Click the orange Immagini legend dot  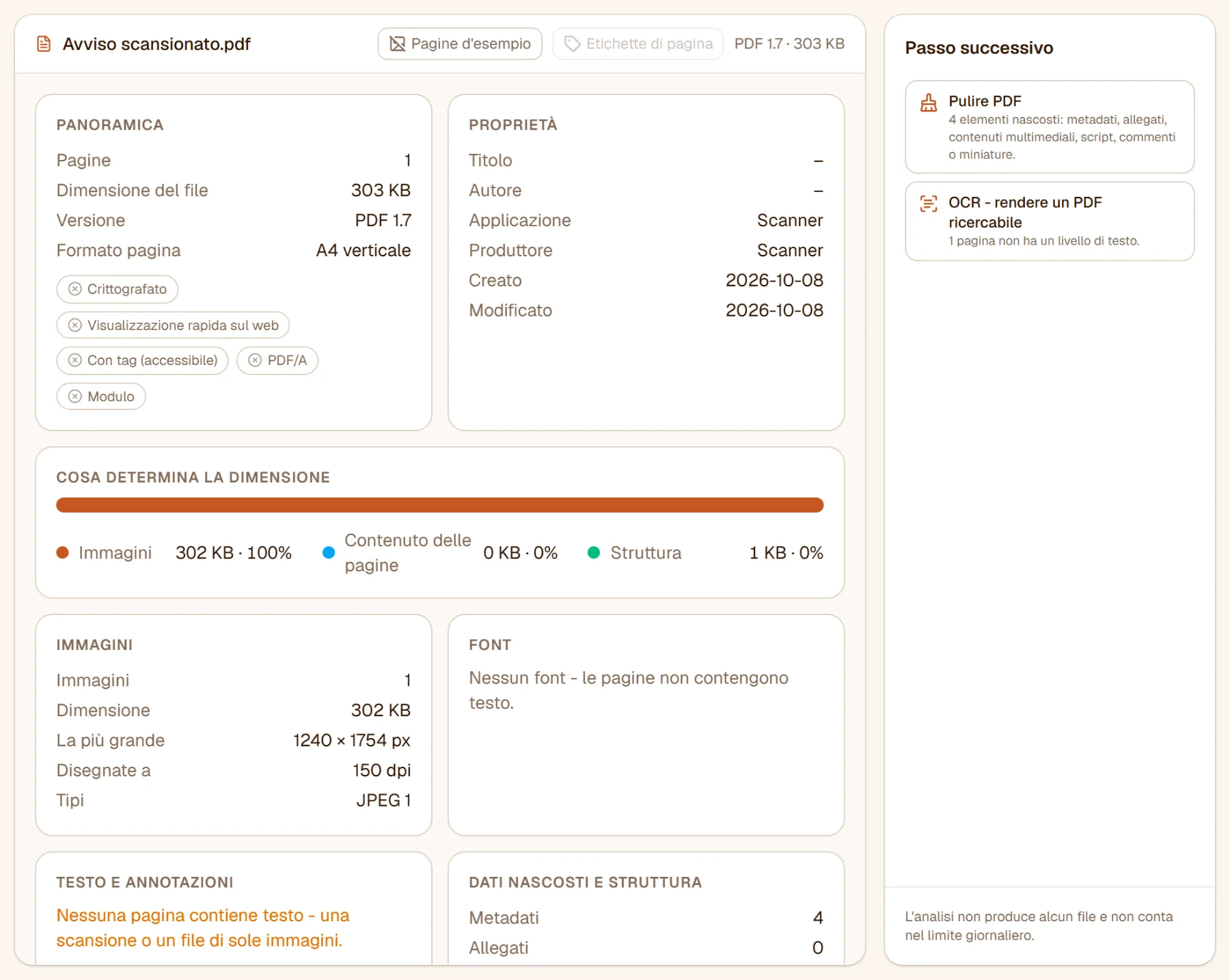pyautogui.click(x=63, y=553)
